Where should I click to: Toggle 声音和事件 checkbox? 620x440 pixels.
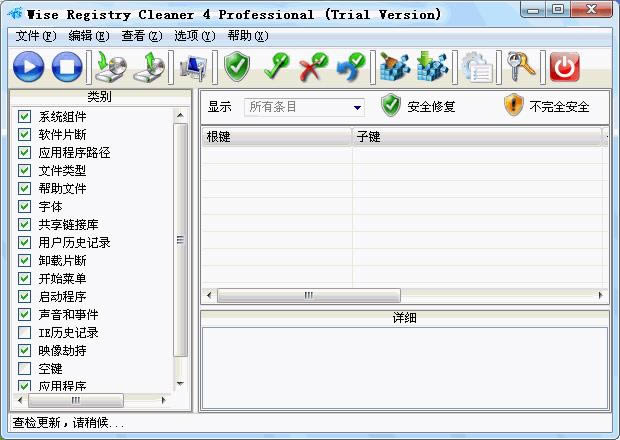click(x=25, y=314)
